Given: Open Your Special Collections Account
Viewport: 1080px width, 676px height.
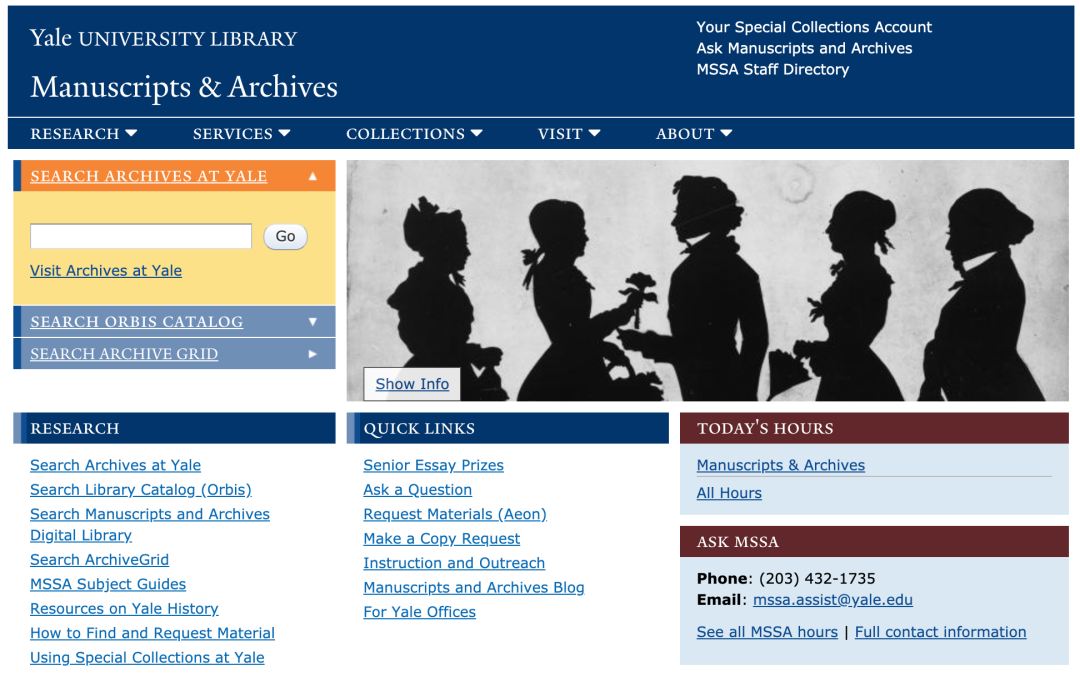Looking at the screenshot, I should [x=813, y=28].
